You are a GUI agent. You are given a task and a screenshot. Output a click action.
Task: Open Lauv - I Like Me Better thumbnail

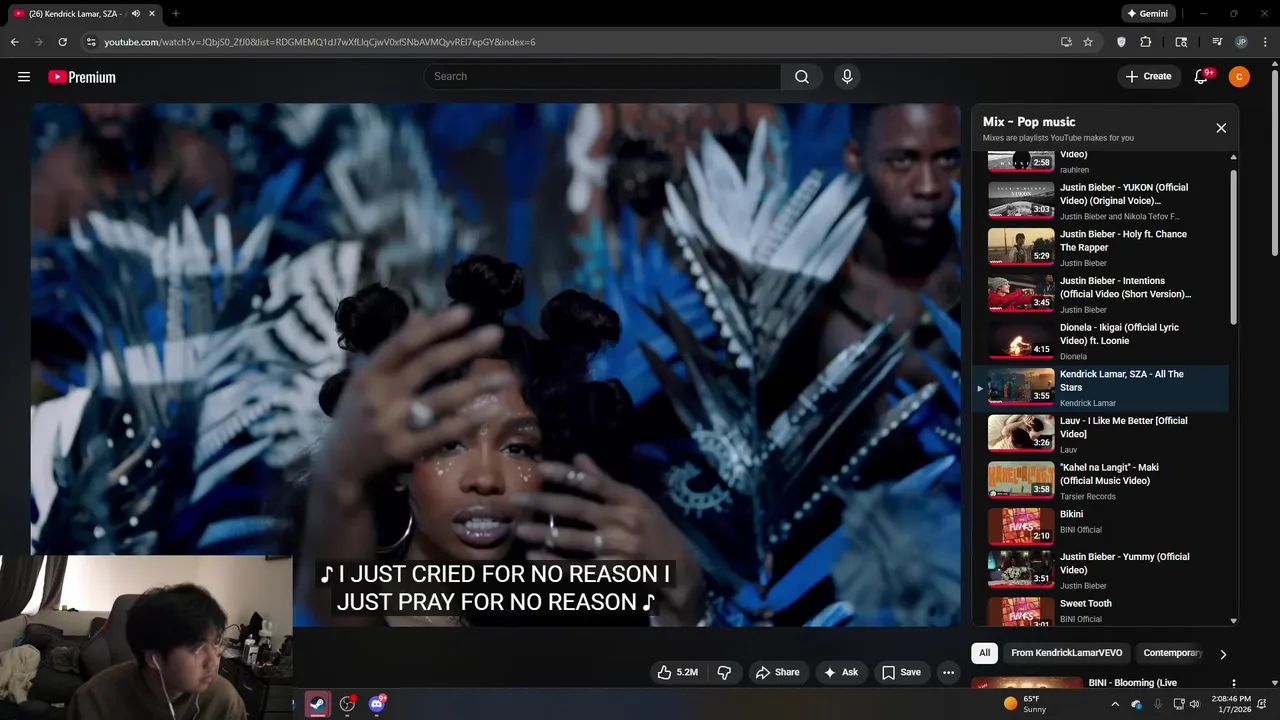click(x=1021, y=434)
